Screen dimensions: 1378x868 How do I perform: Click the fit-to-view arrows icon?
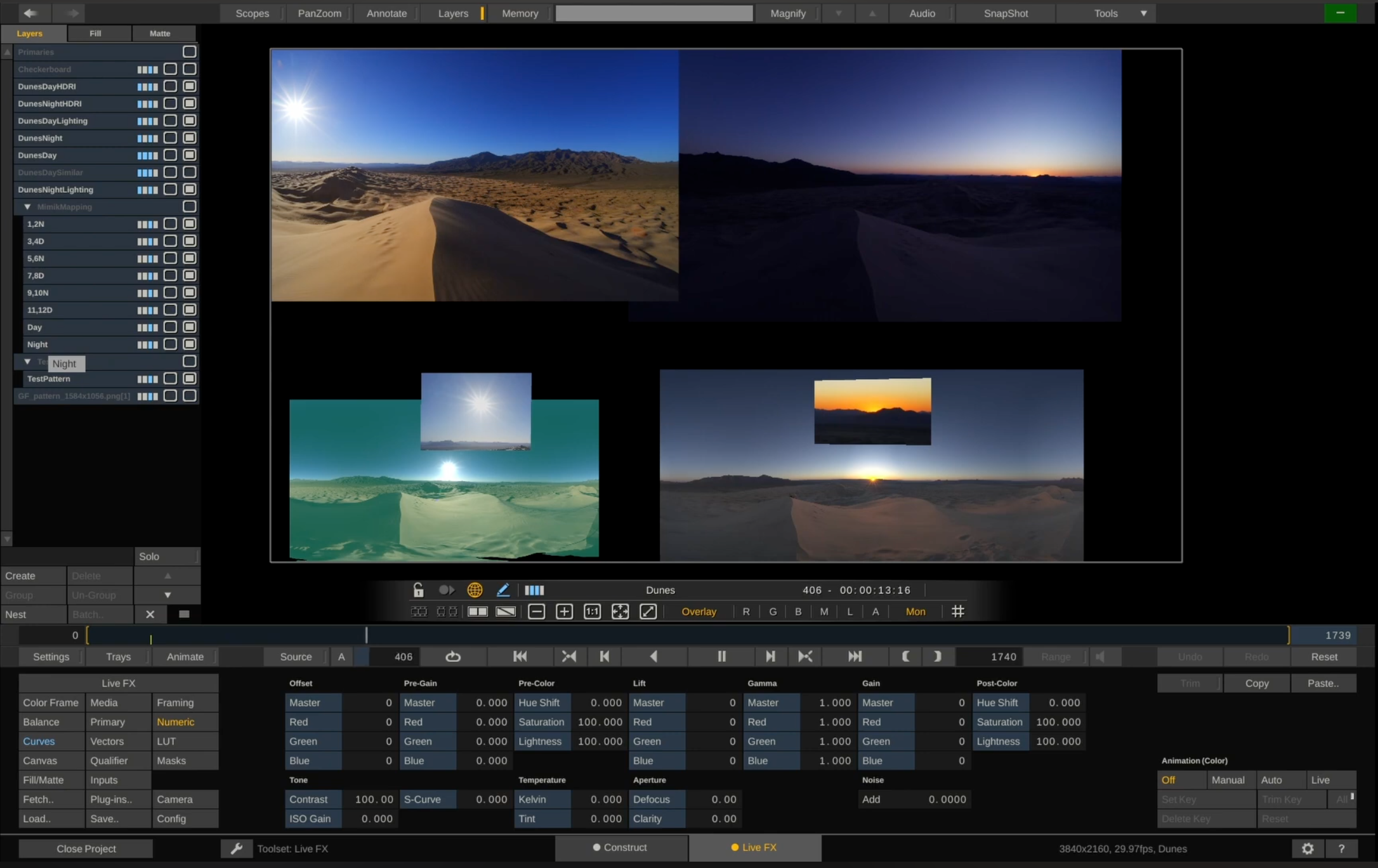(x=620, y=612)
